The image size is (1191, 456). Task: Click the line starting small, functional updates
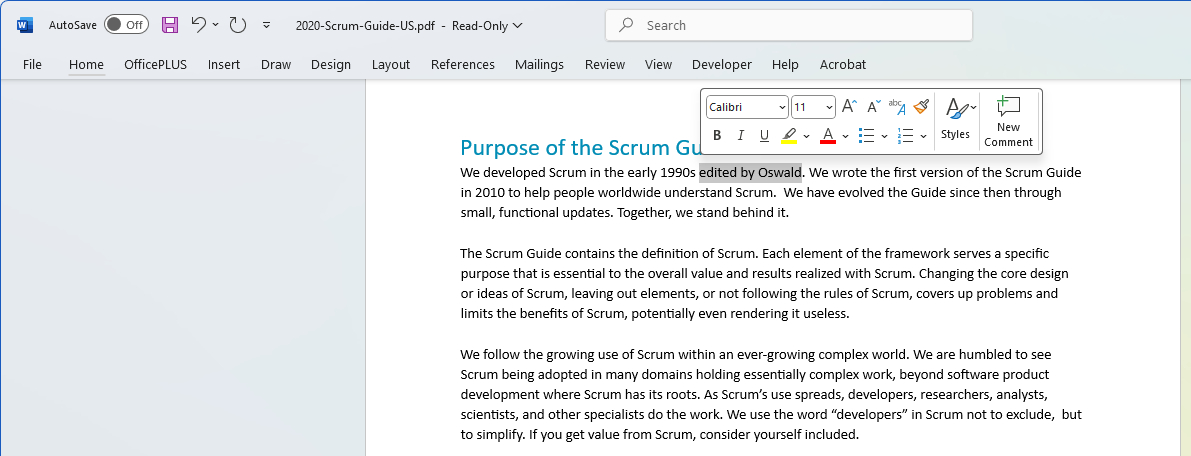click(x=625, y=213)
